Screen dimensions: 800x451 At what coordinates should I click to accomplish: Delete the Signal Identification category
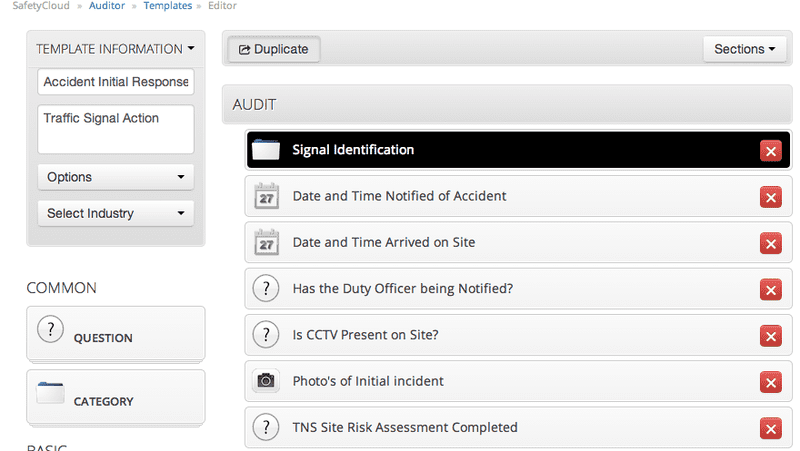tap(770, 151)
